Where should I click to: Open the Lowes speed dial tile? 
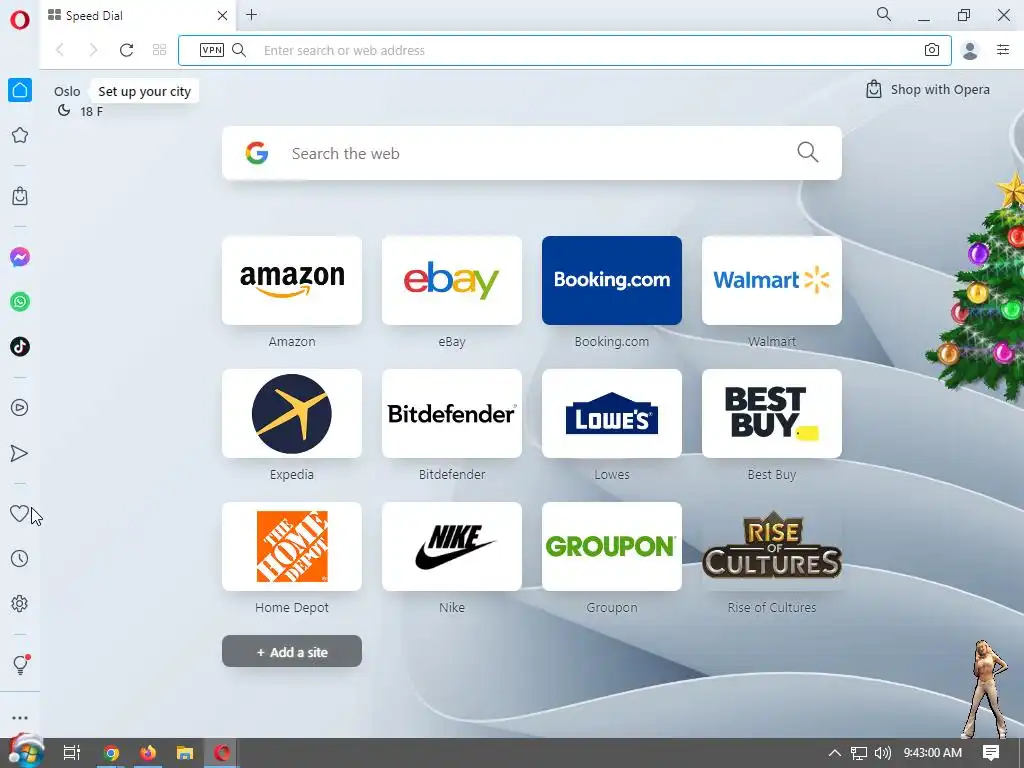coord(612,413)
